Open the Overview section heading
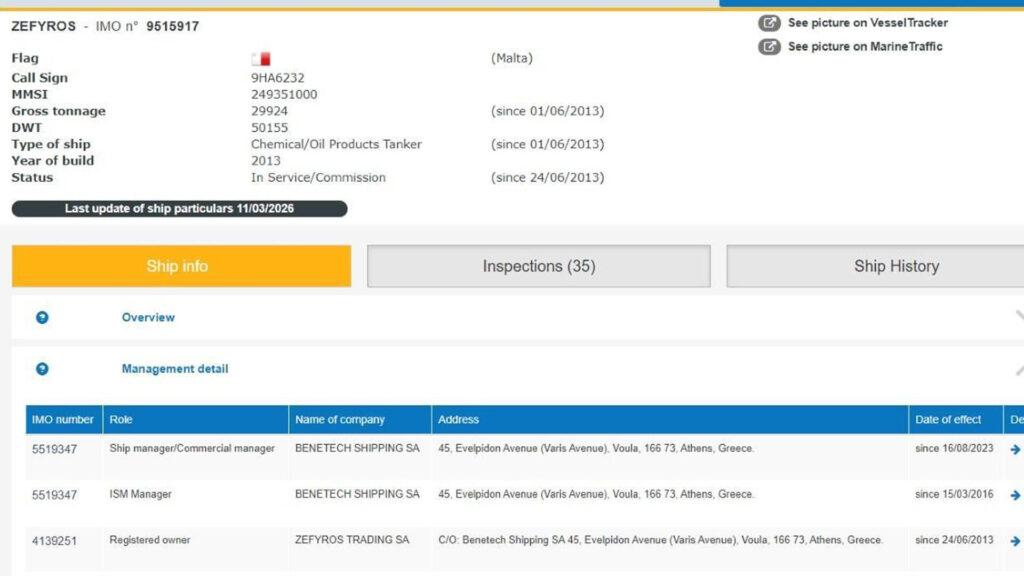 click(148, 317)
